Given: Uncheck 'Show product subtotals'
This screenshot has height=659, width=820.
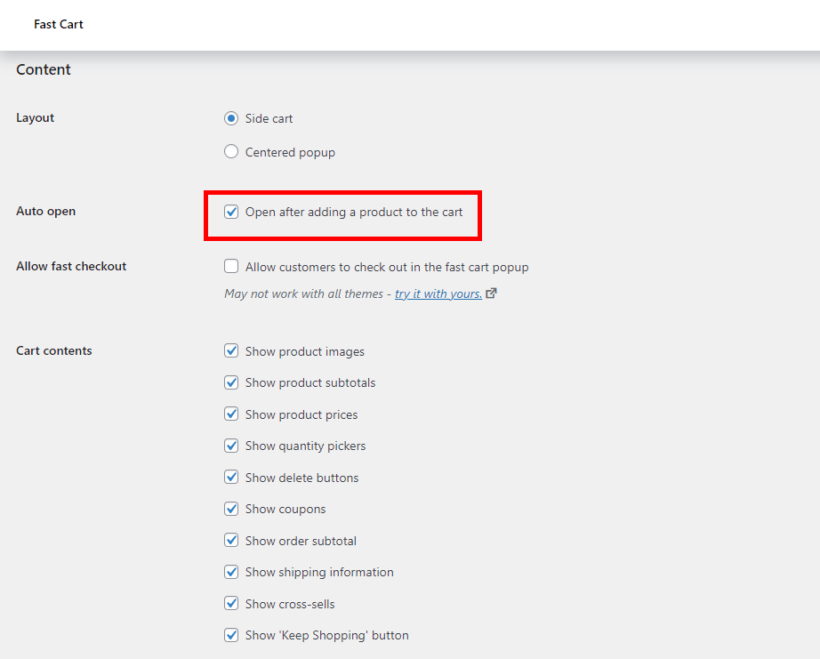Looking at the screenshot, I should click(231, 382).
